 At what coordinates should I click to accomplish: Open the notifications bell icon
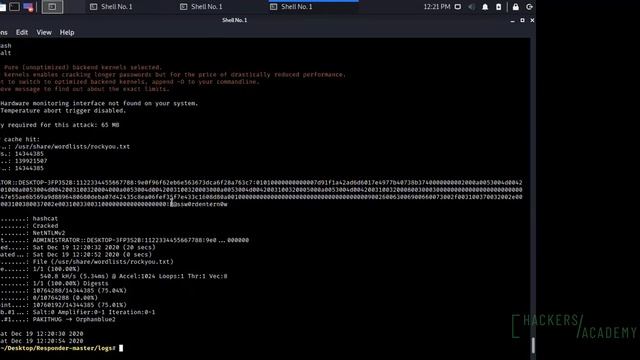tap(485, 7)
